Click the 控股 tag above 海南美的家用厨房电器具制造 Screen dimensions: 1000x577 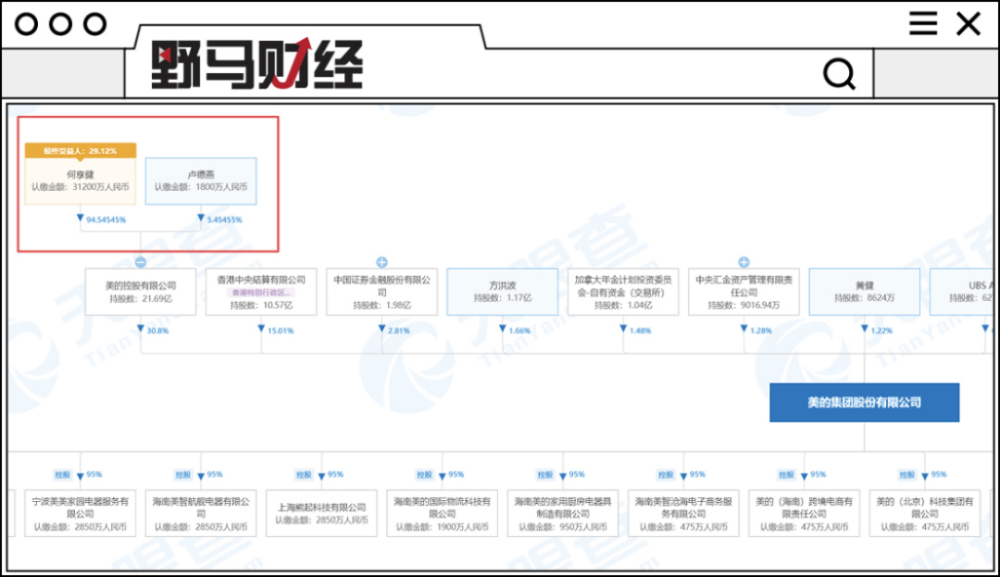[545, 474]
